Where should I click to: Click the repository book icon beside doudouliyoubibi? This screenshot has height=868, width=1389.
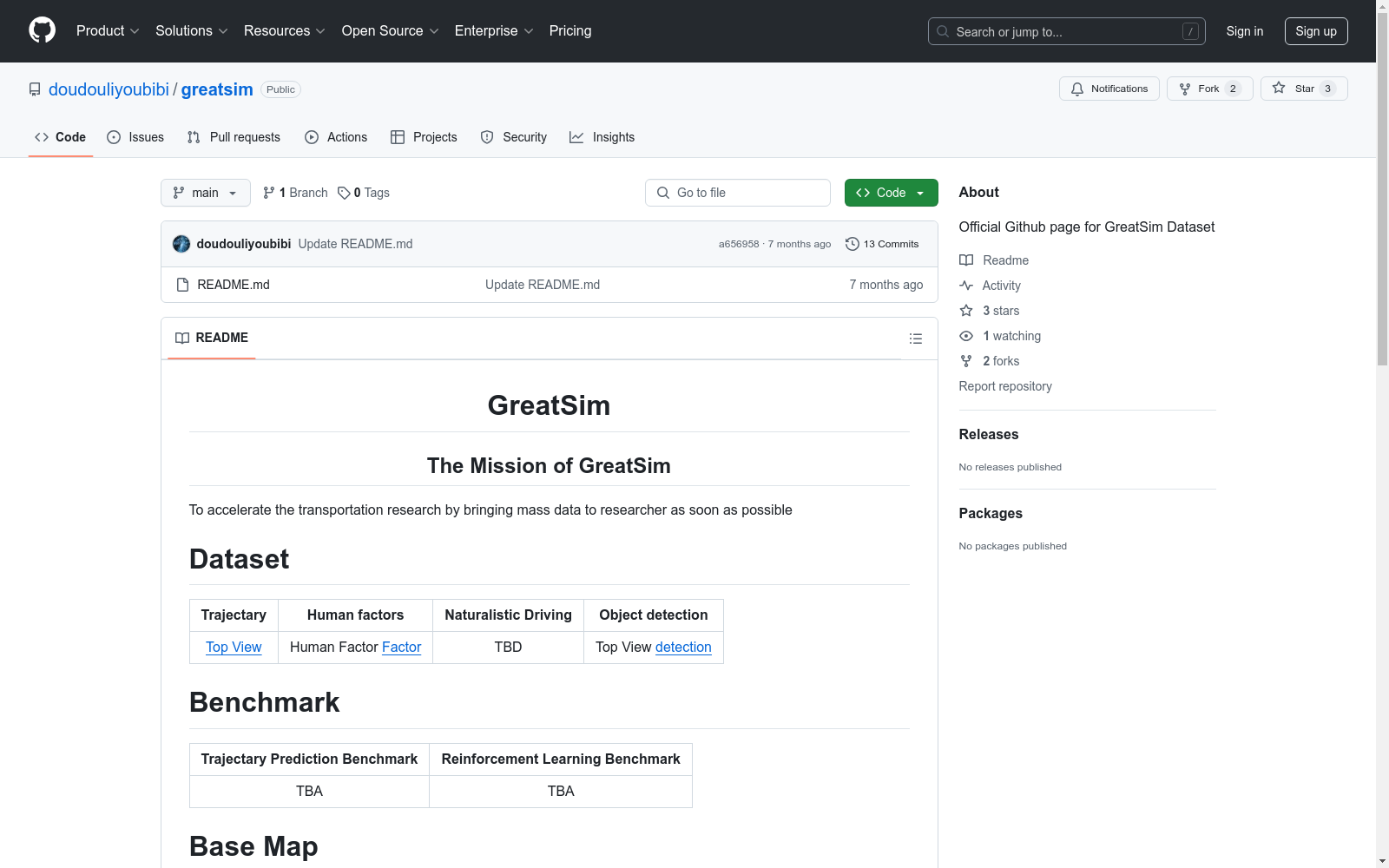click(35, 89)
